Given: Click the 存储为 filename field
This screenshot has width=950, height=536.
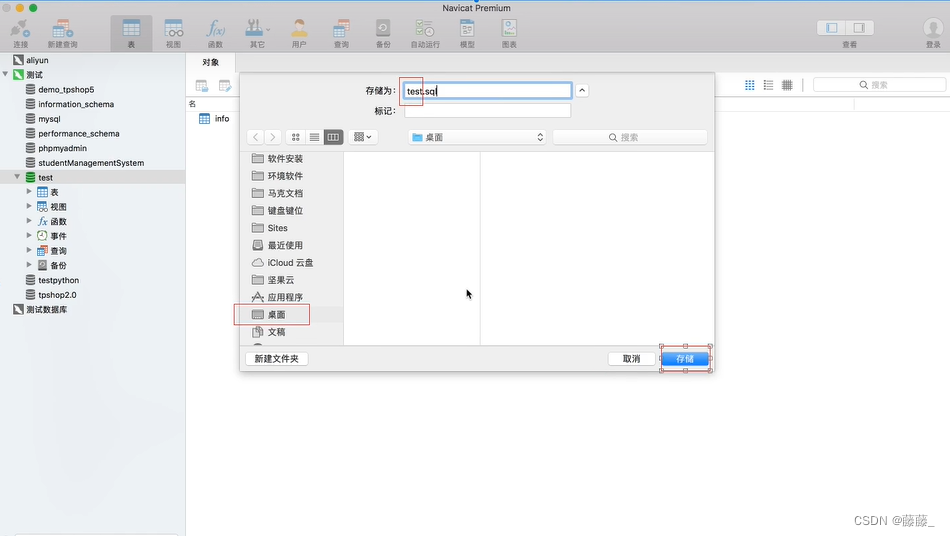Looking at the screenshot, I should pos(488,91).
